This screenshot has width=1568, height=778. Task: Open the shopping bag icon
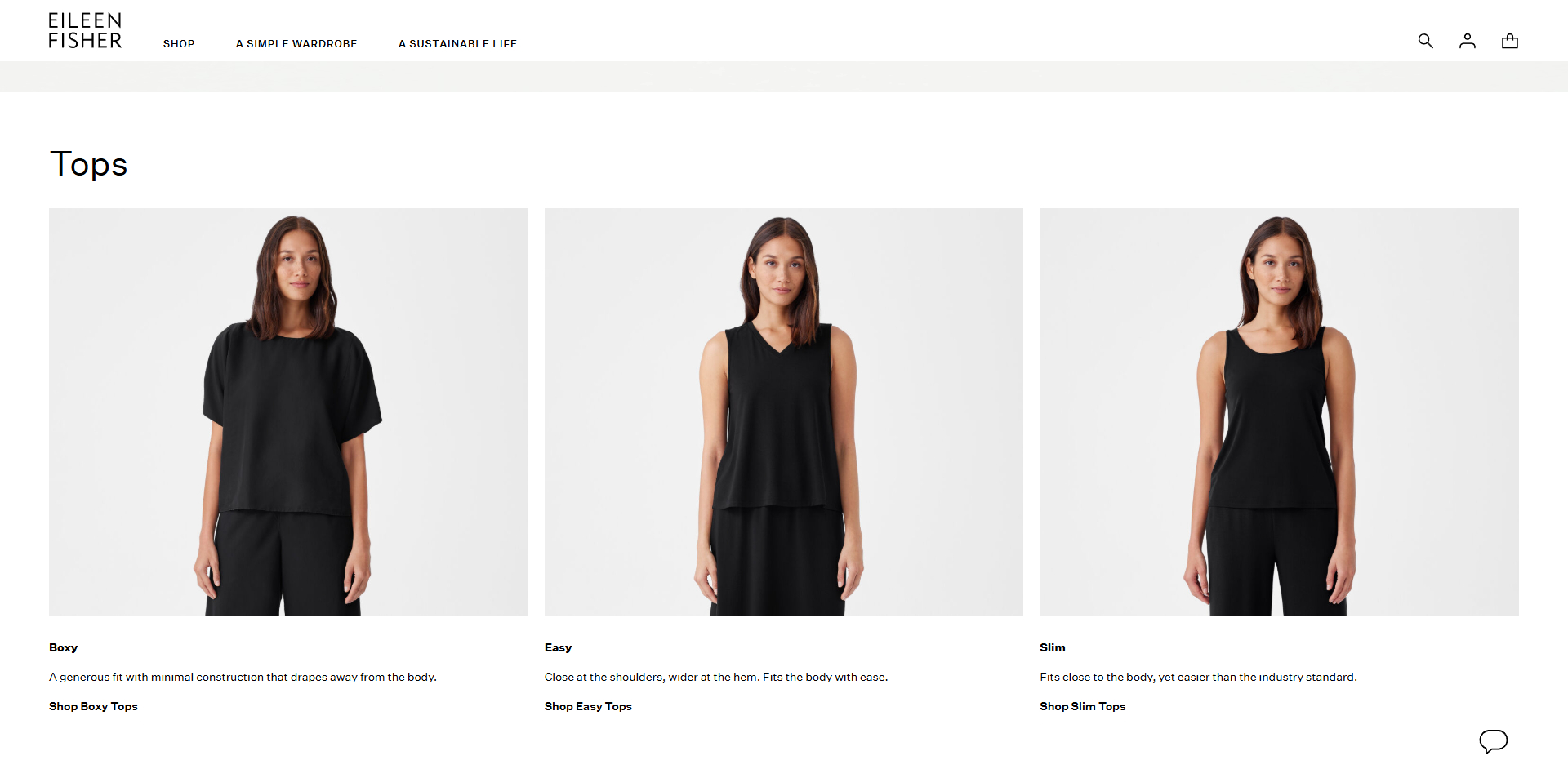pos(1510,41)
